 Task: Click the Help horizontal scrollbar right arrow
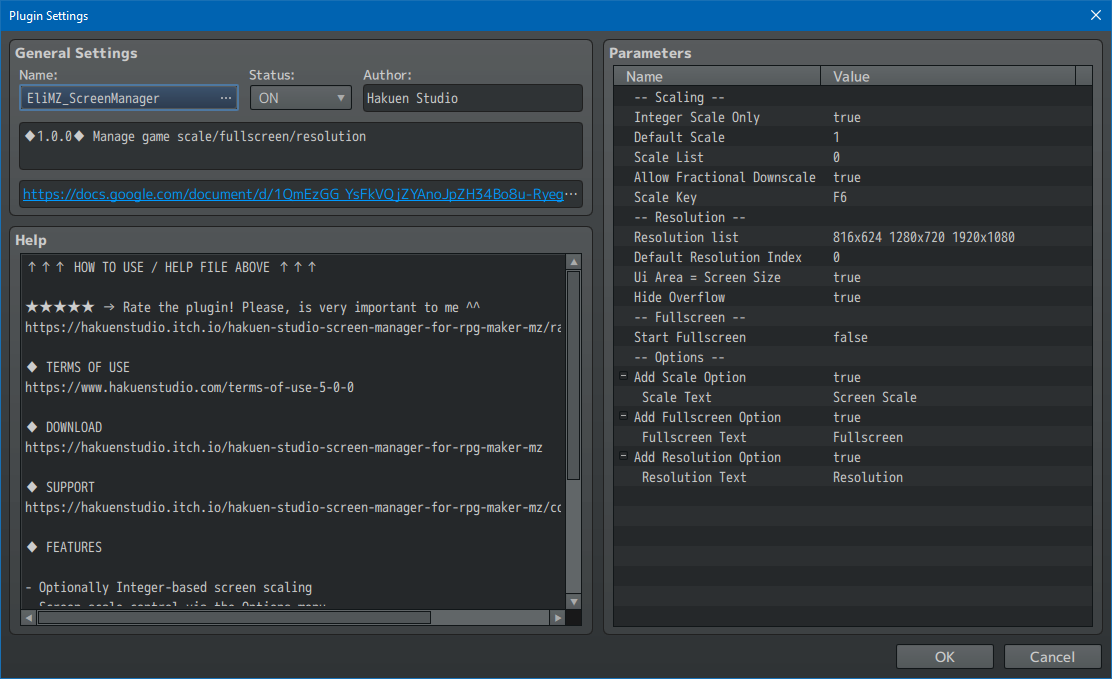point(558,618)
